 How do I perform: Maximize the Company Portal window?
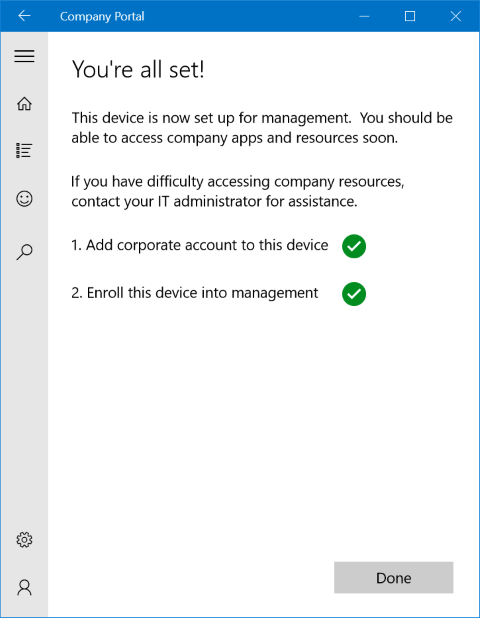[x=410, y=16]
